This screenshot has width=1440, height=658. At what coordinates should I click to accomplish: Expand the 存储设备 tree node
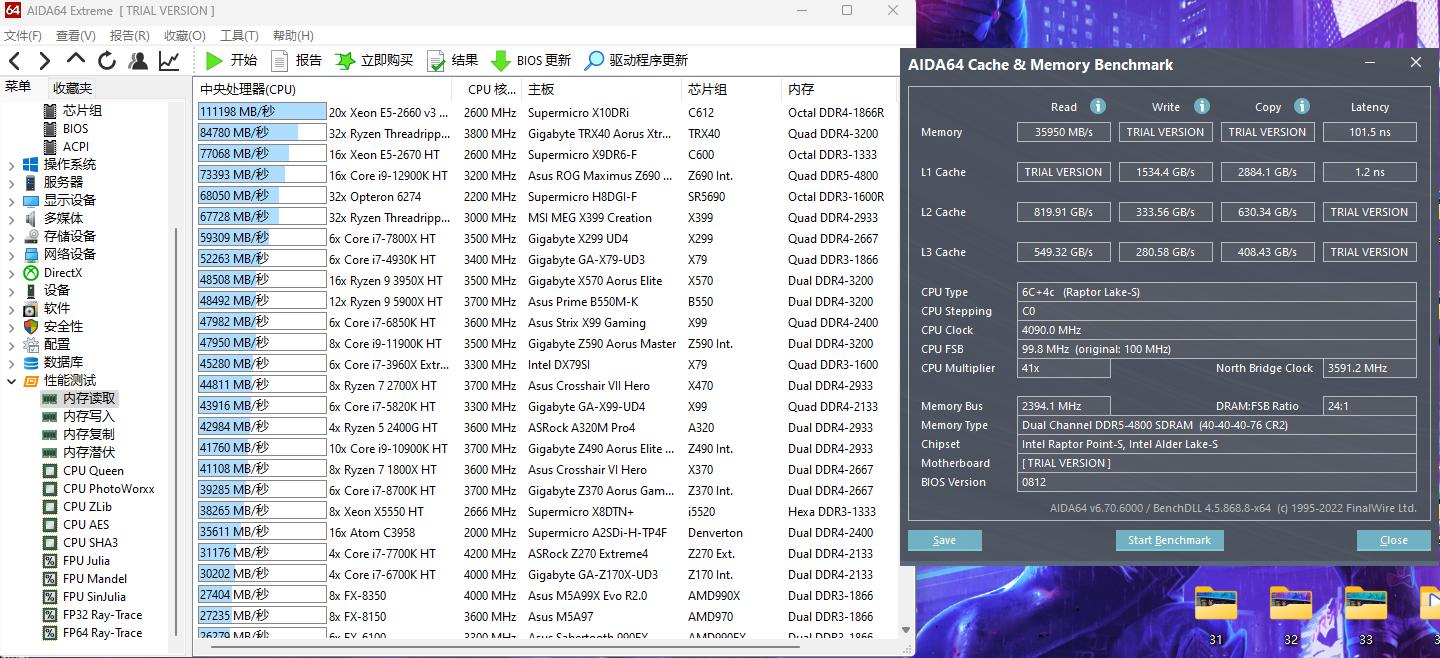click(11, 236)
